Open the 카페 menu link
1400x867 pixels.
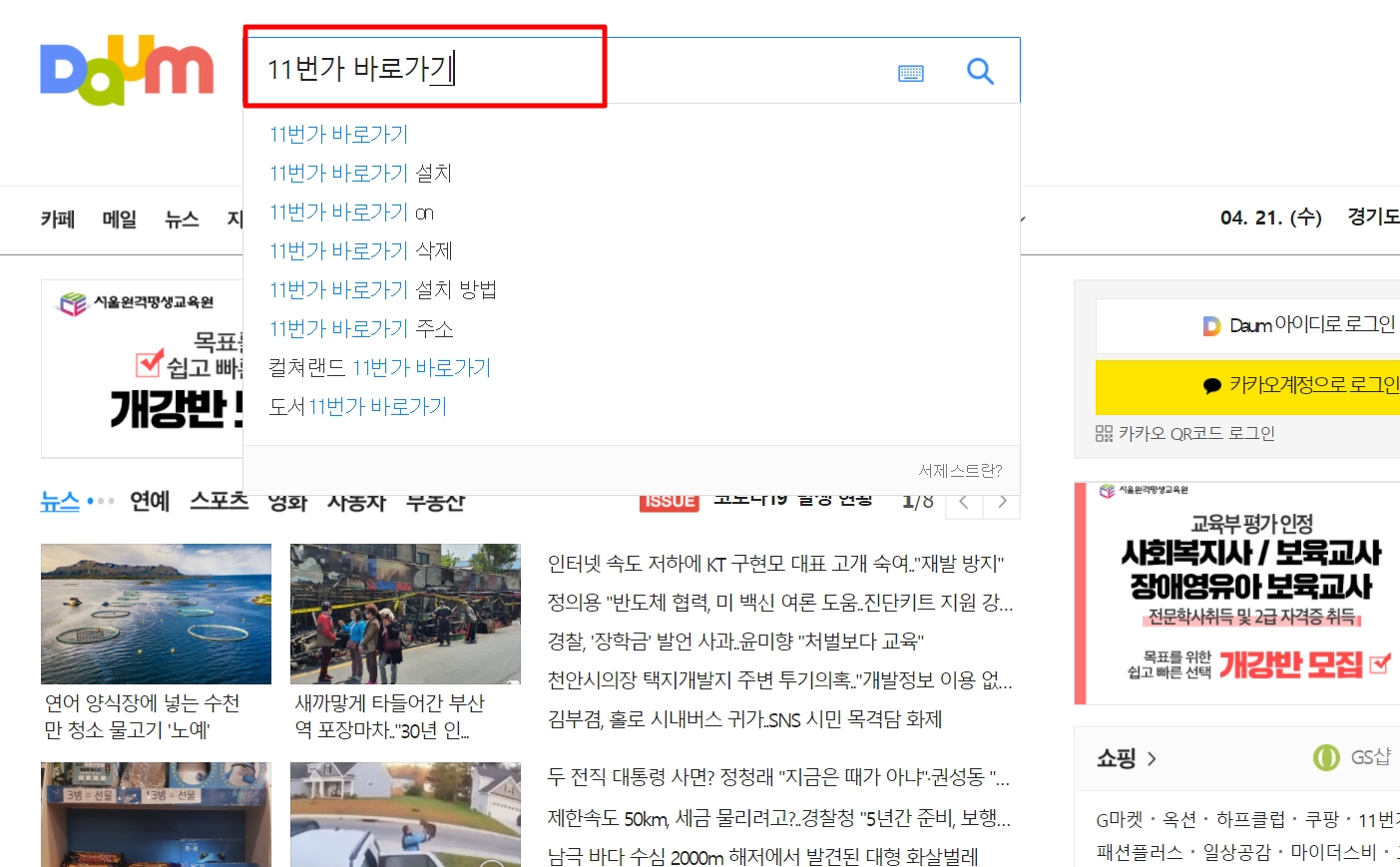pyautogui.click(x=58, y=218)
